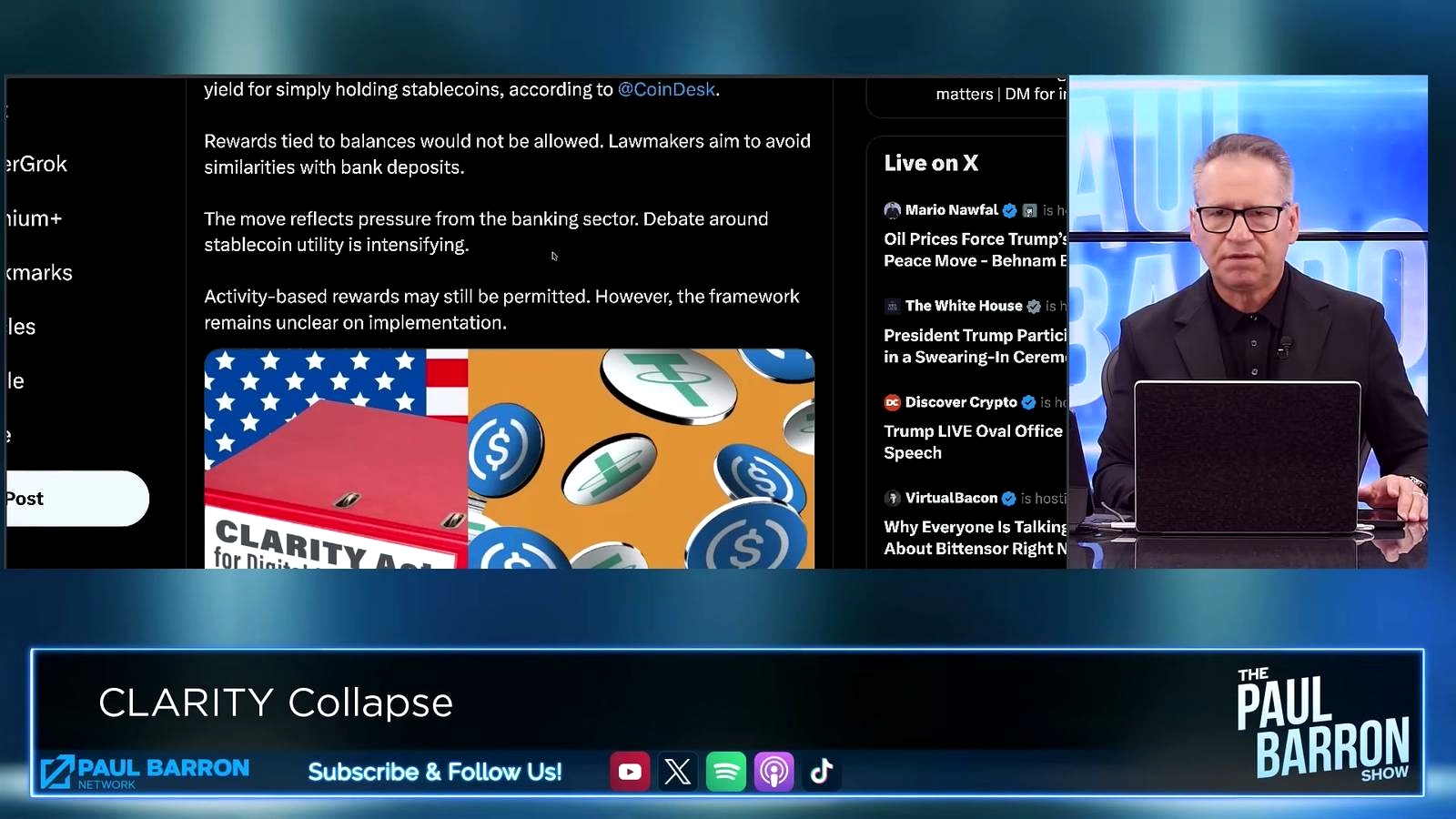Click The White House verified badge
This screenshot has height=819, width=1456.
point(1034,306)
